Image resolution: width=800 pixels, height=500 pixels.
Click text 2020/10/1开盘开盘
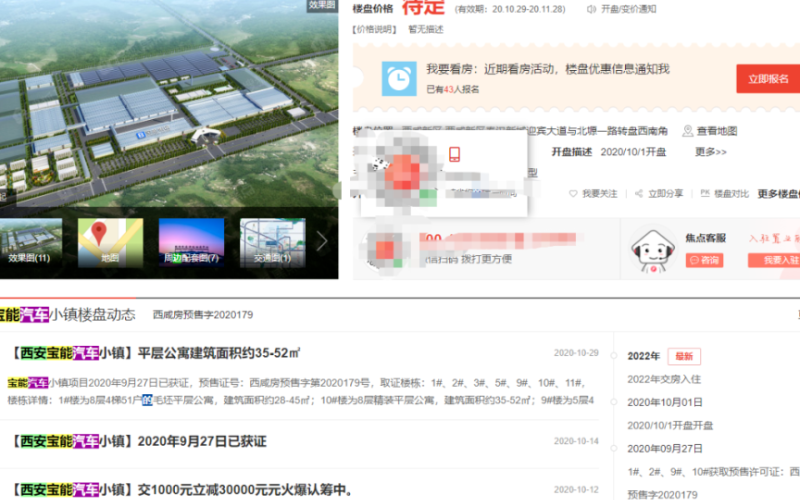670,426
